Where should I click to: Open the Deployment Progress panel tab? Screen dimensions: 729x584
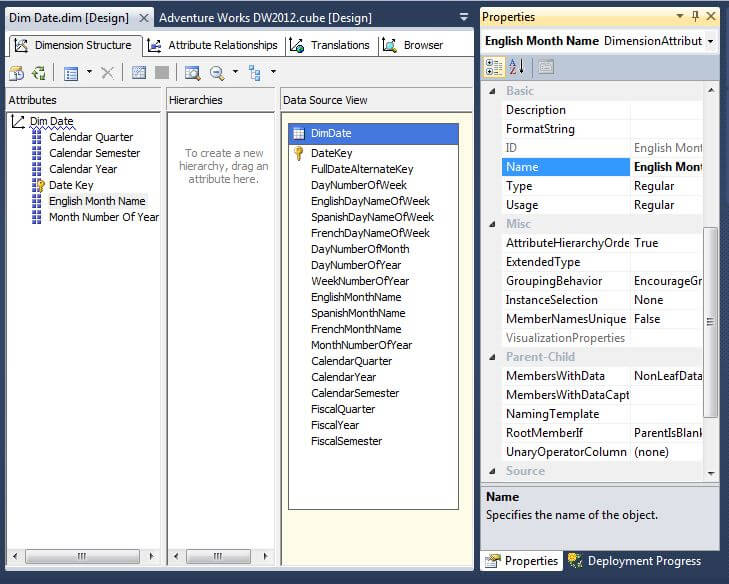(635, 561)
